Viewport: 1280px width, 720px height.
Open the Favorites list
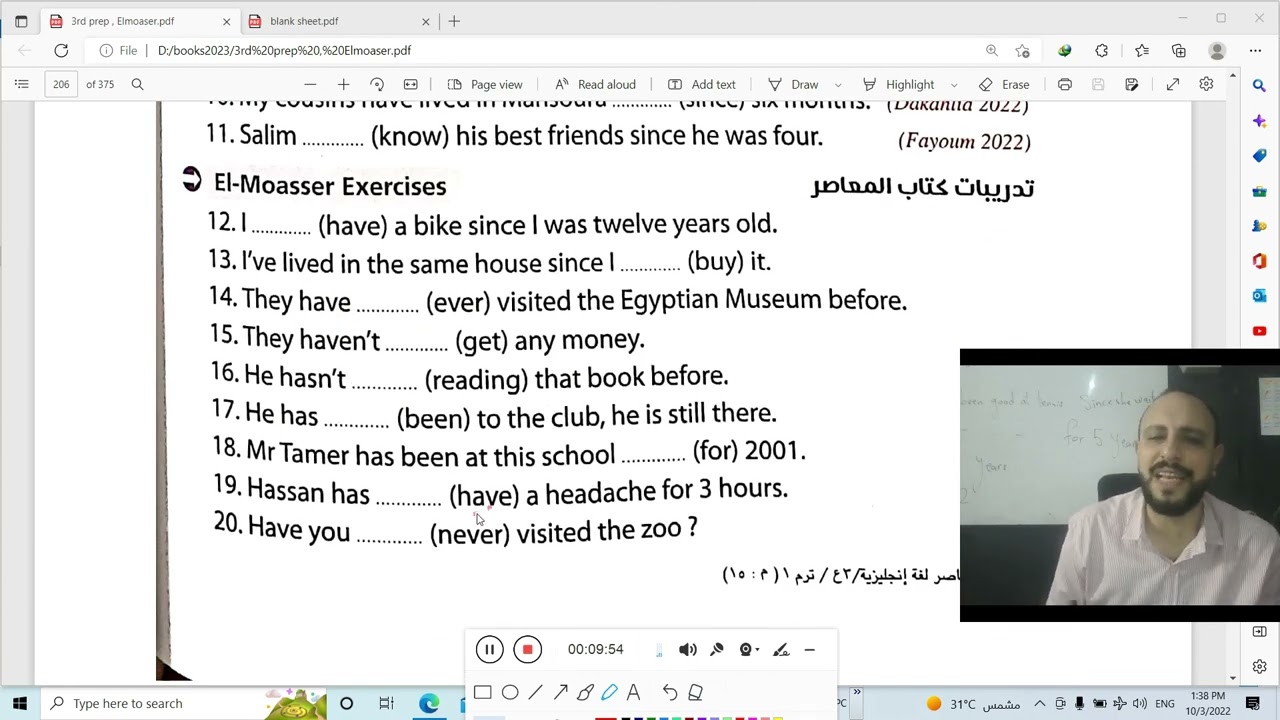(1141, 50)
